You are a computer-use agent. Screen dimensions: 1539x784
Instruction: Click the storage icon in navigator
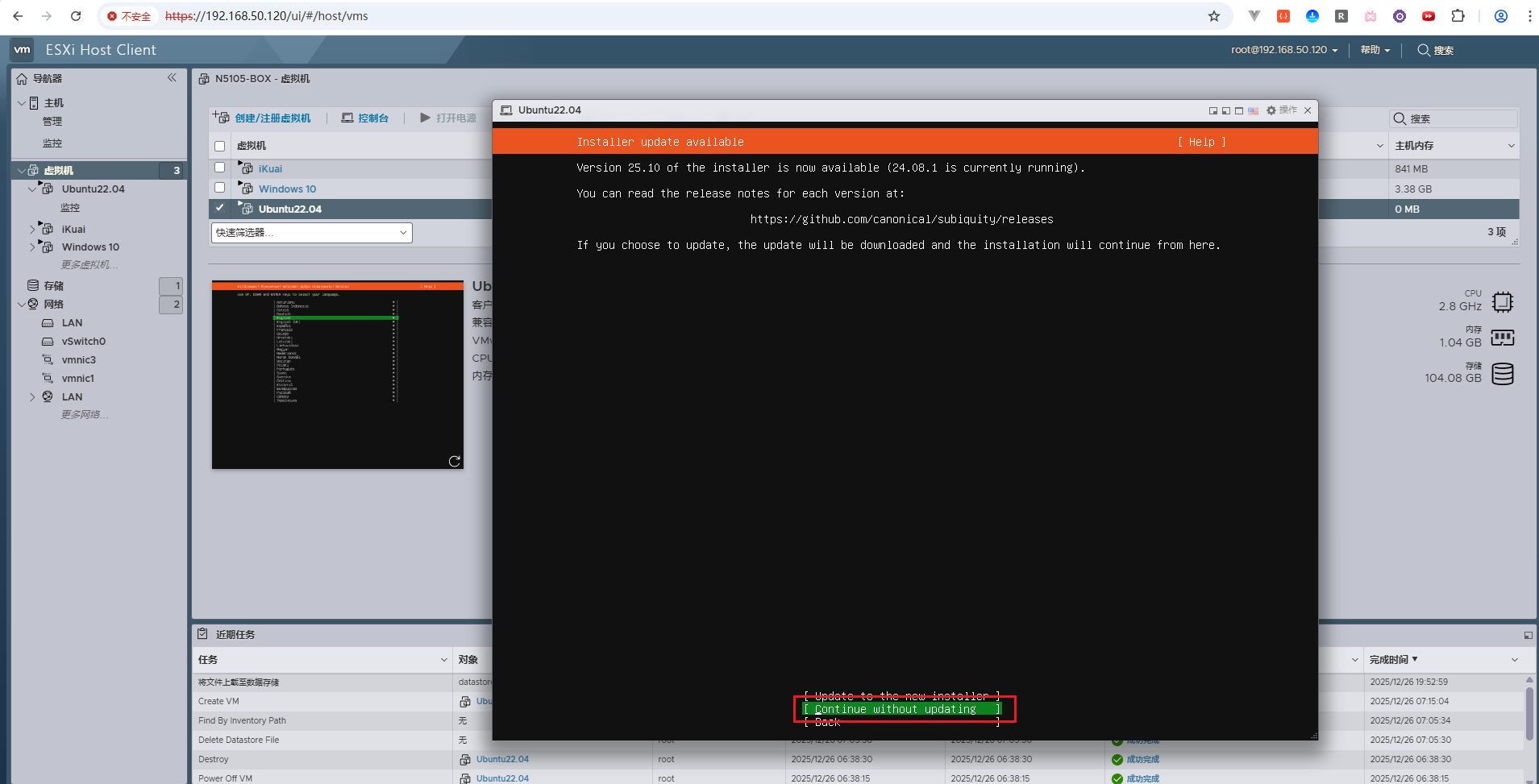(33, 285)
